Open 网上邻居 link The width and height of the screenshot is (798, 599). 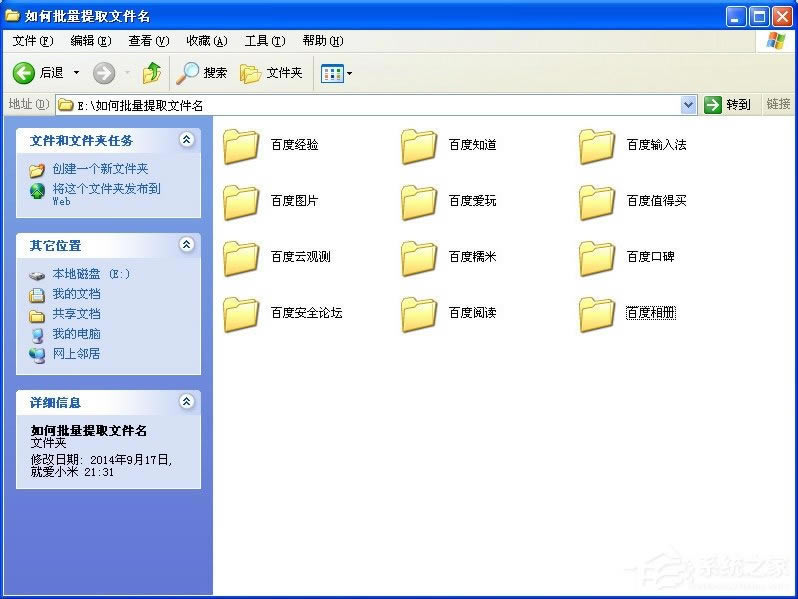(76, 354)
